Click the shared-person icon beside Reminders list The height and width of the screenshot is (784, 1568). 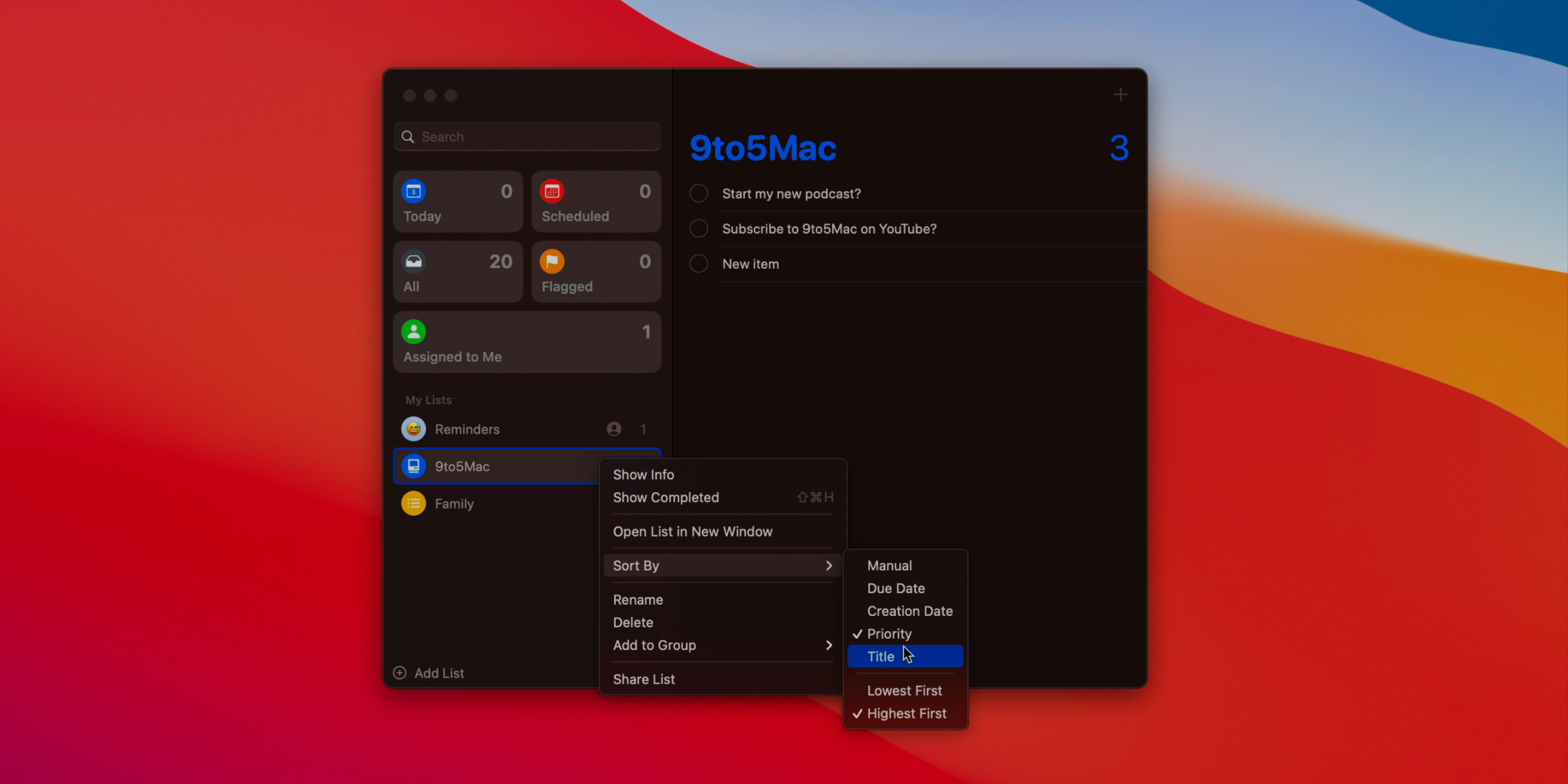click(x=614, y=429)
